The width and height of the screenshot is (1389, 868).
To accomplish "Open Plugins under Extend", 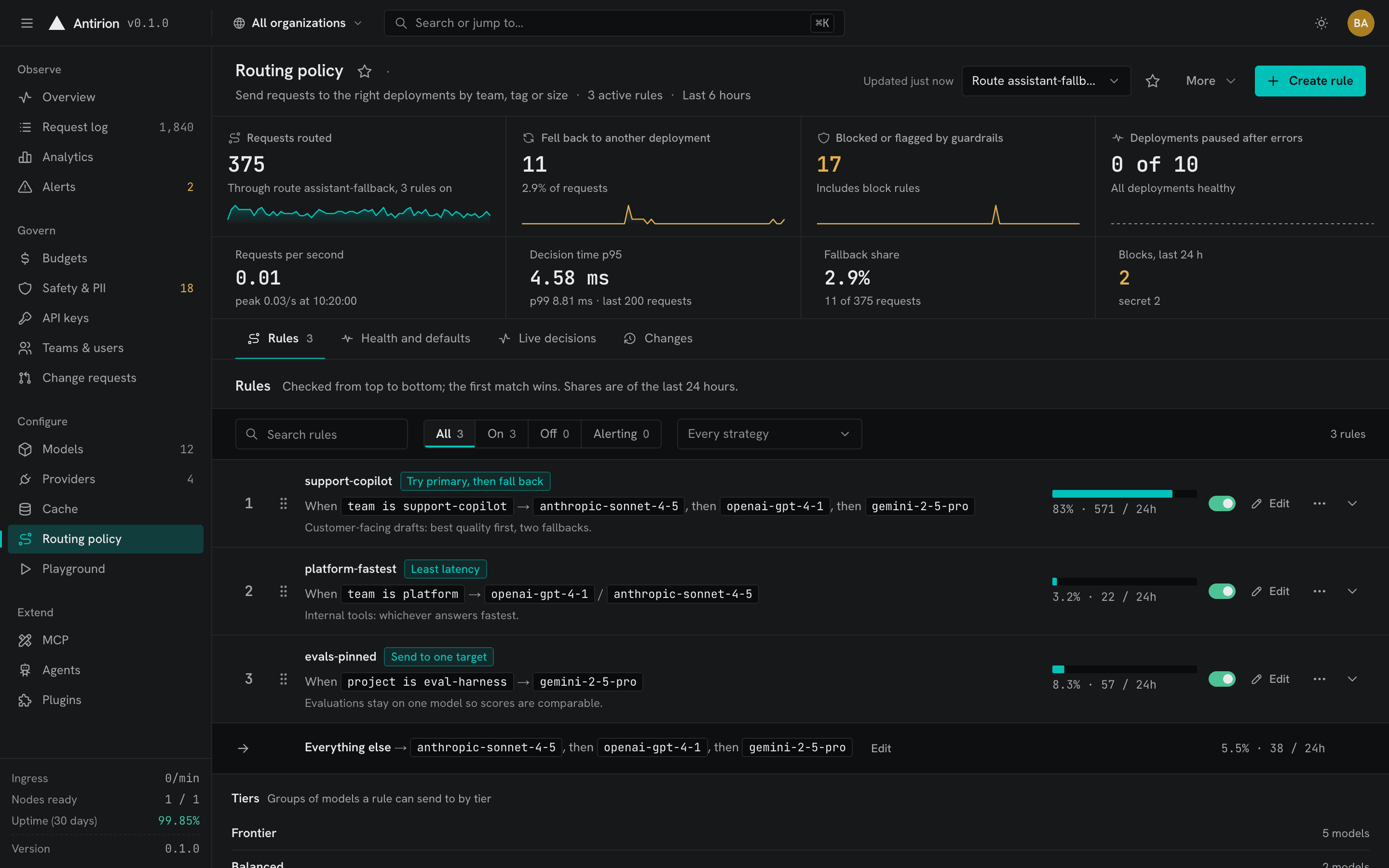I will coord(106,700).
